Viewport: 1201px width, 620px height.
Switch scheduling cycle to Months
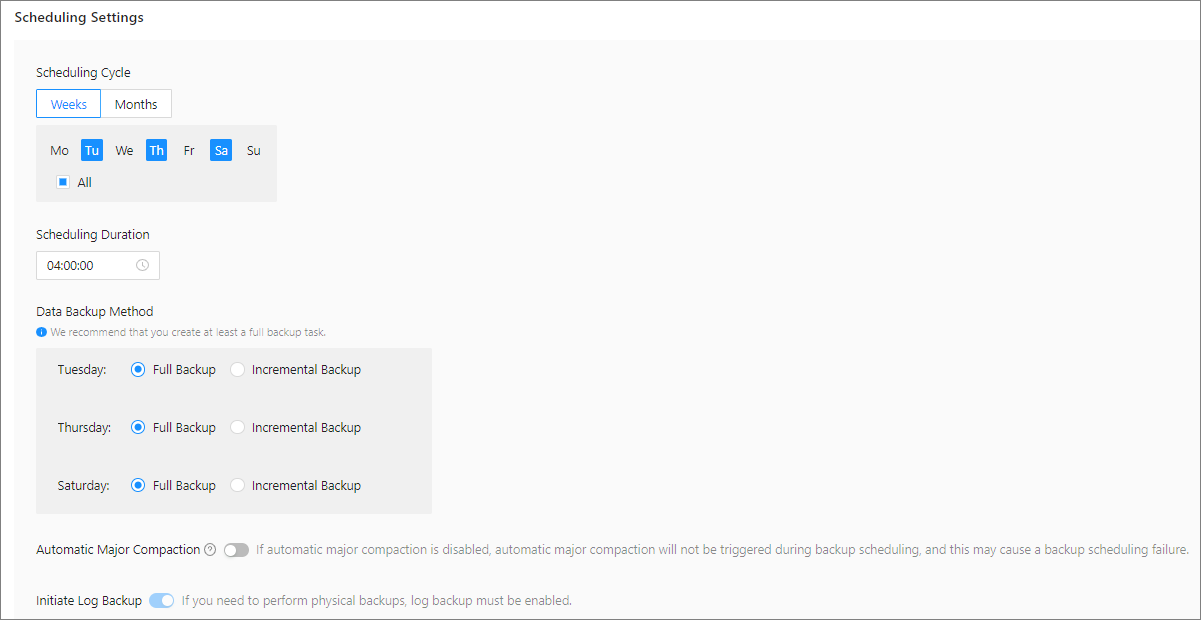[136, 104]
